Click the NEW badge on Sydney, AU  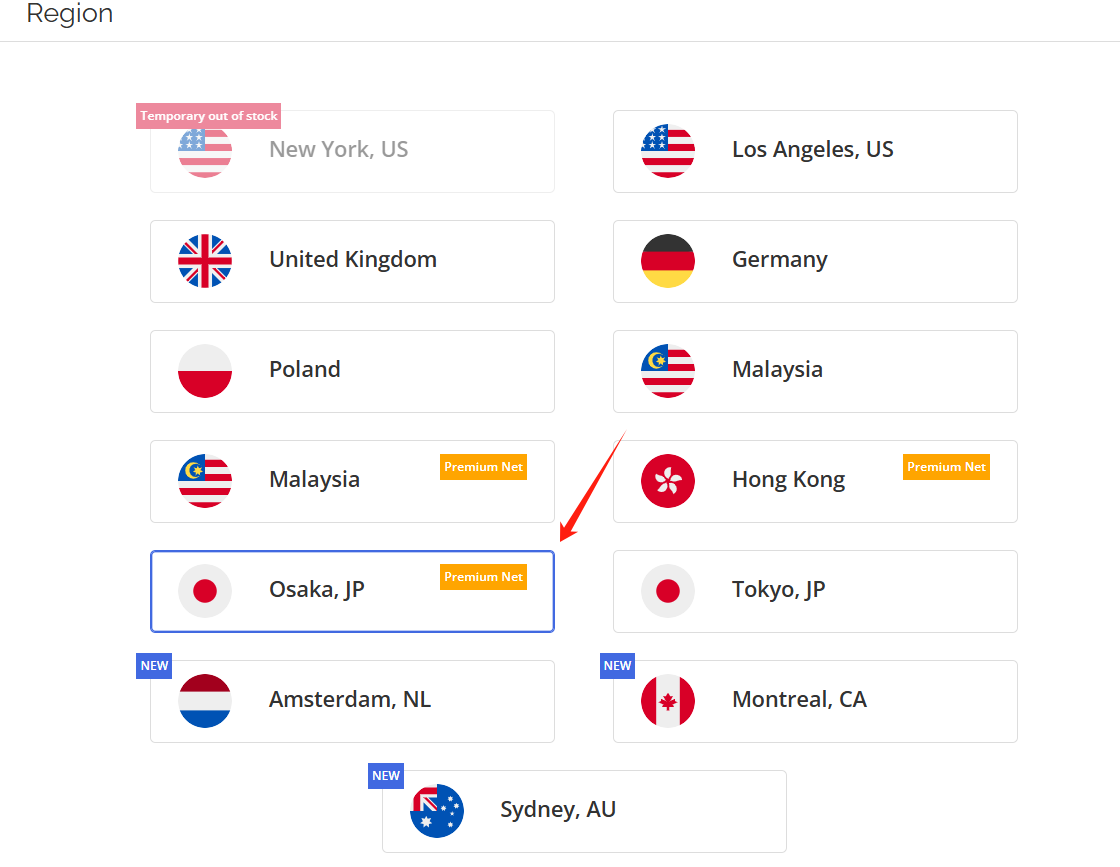386,776
